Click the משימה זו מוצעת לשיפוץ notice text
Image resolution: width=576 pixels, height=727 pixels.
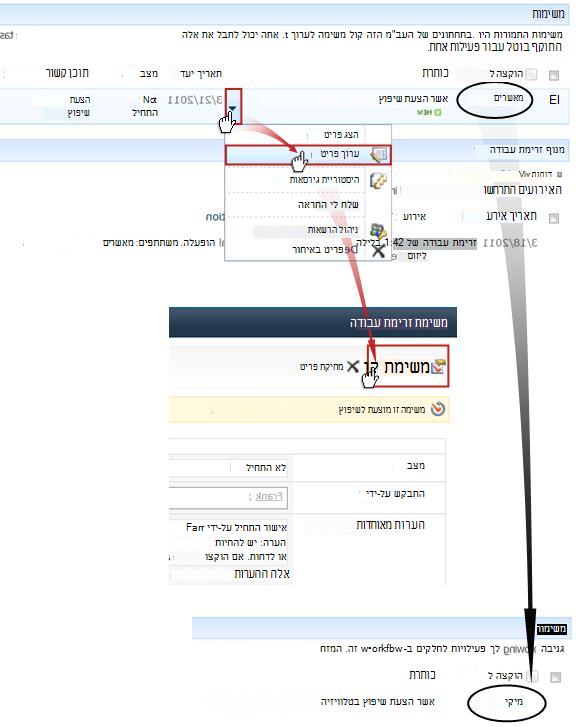tap(382, 409)
